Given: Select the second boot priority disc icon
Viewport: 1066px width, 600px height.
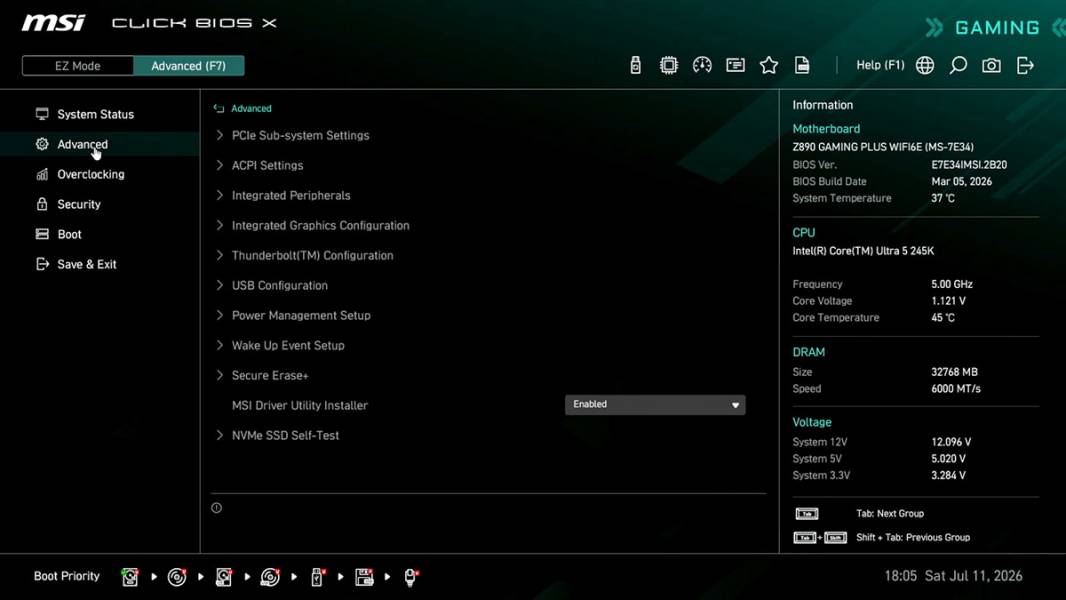Looking at the screenshot, I should coord(177,577).
